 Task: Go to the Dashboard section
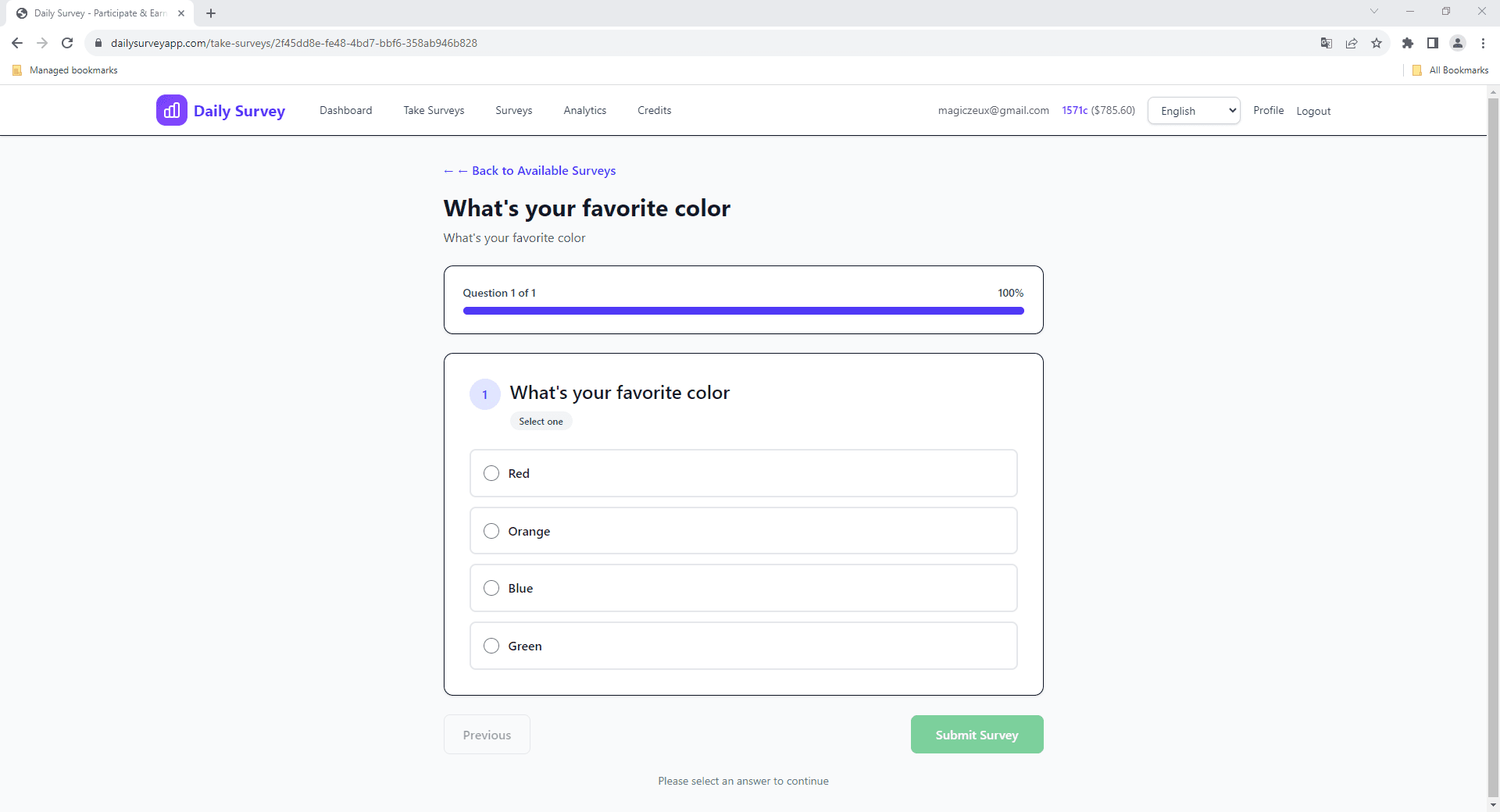point(345,110)
